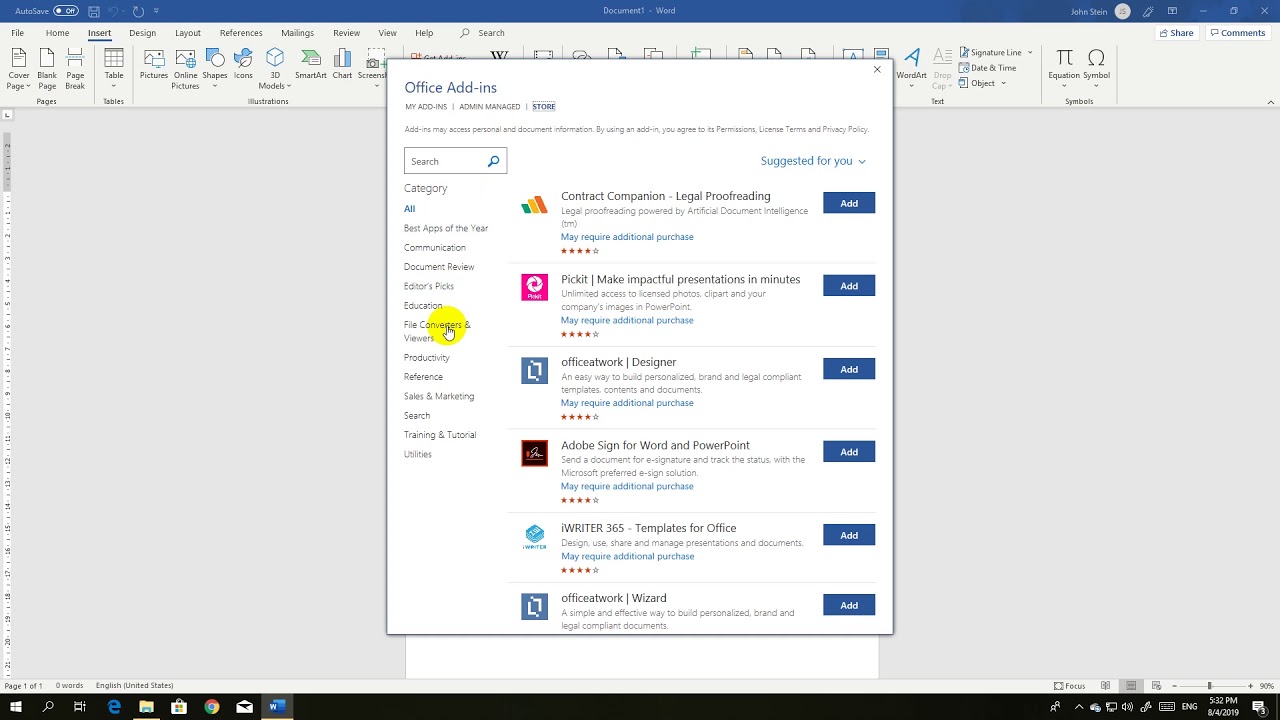
Task: Close the Office Add-ins dialog
Action: click(x=877, y=69)
